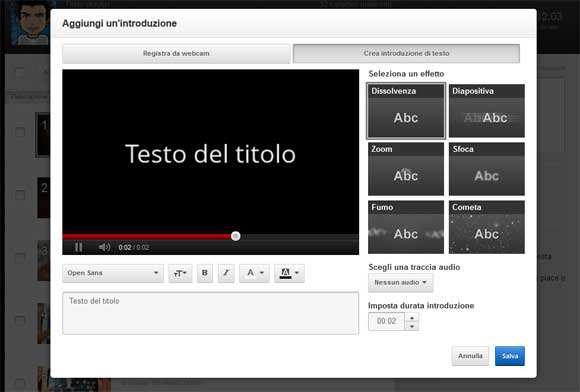
Task: Open the text color picker
Action: [254, 273]
